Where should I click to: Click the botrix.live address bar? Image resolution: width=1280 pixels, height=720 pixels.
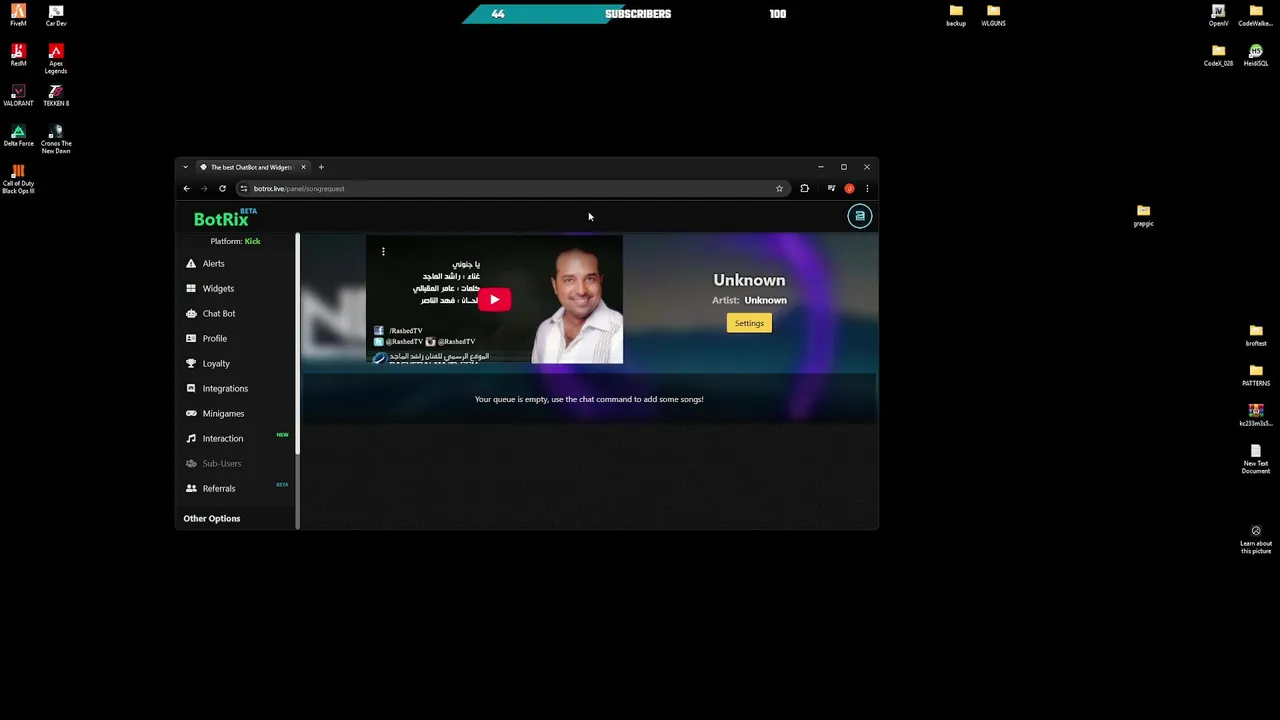pyautogui.click(x=510, y=188)
